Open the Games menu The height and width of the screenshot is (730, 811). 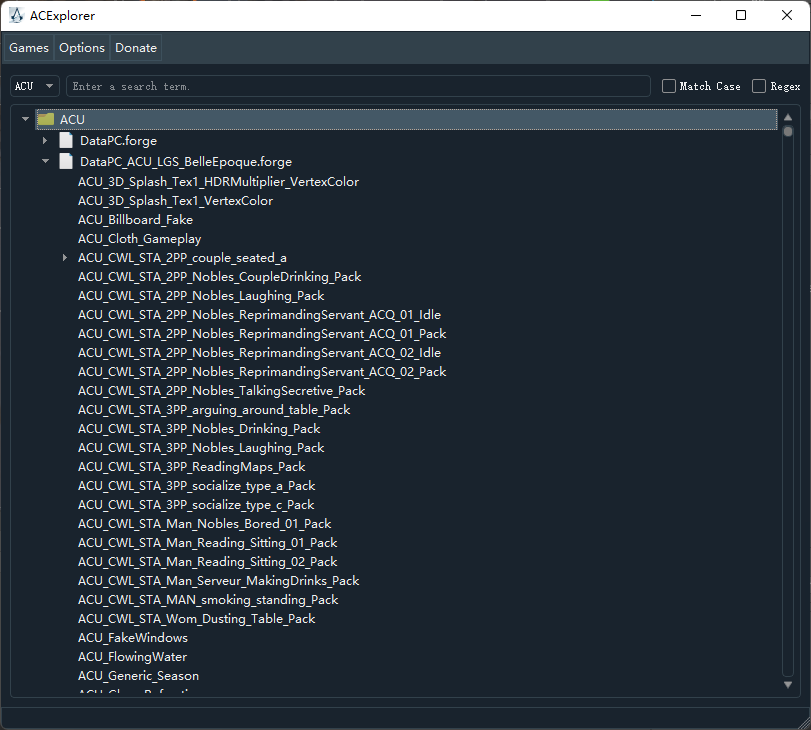(29, 48)
